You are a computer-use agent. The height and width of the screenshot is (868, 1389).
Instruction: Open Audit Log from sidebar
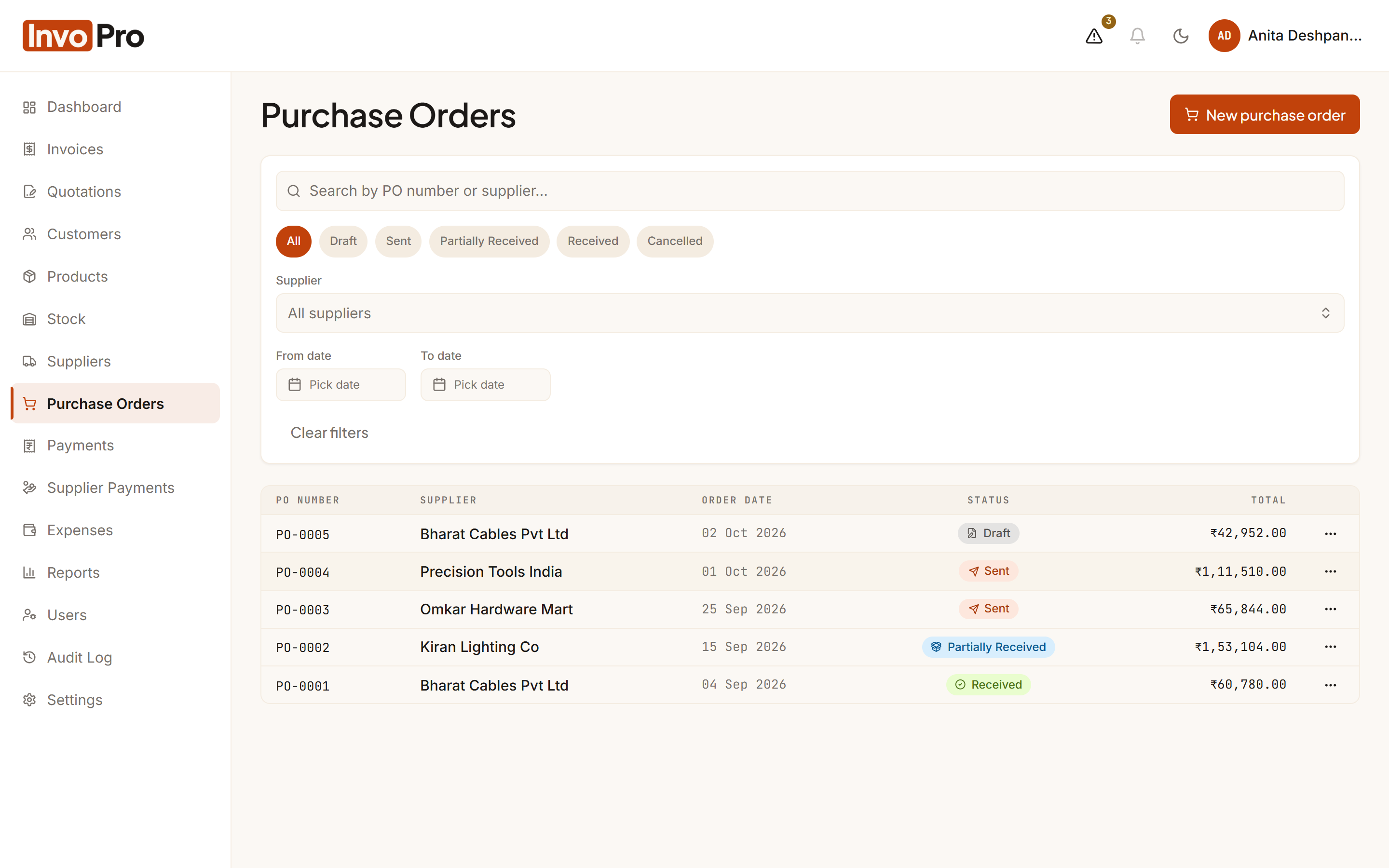click(115, 658)
